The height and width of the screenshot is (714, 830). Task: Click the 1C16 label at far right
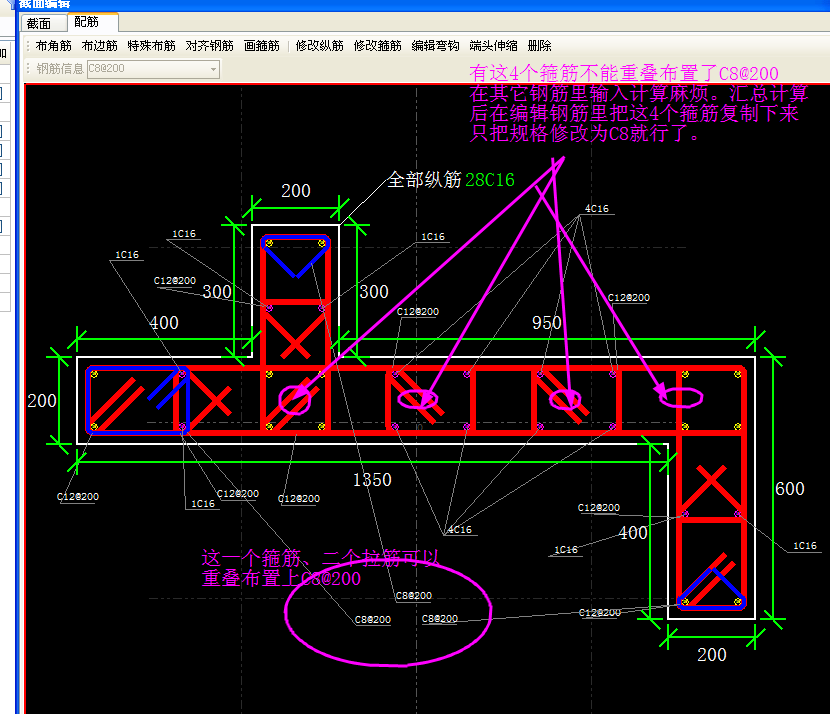tap(805, 546)
